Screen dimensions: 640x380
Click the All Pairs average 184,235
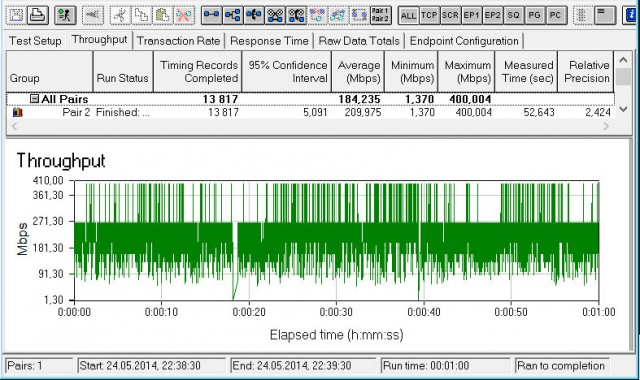click(359, 99)
